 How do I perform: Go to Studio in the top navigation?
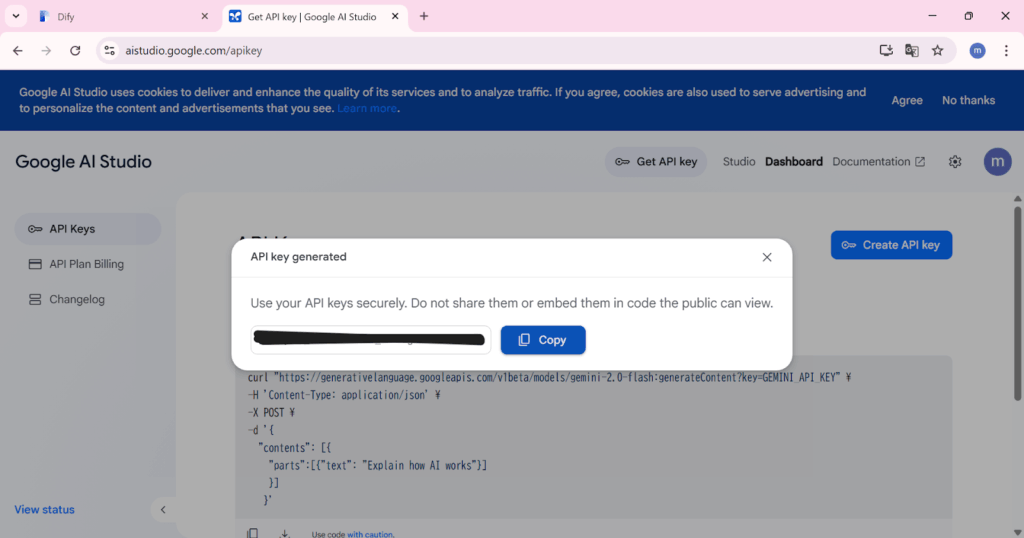pyautogui.click(x=739, y=162)
